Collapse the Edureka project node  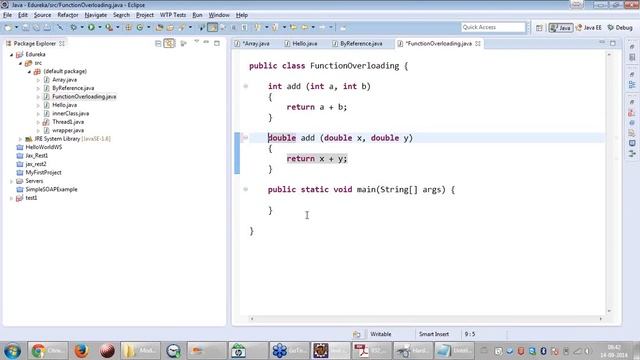pyautogui.click(x=12, y=54)
